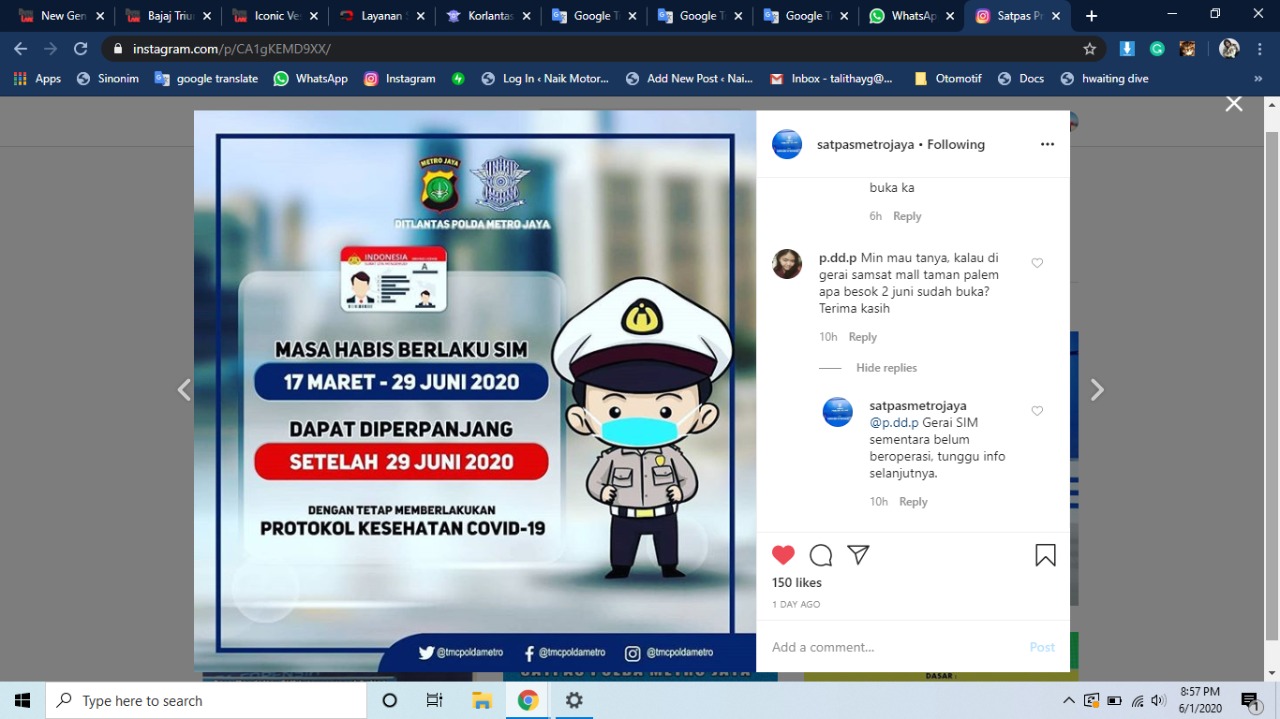Image resolution: width=1280 pixels, height=719 pixels.
Task: Go to previous post arrow
Action: (184, 390)
